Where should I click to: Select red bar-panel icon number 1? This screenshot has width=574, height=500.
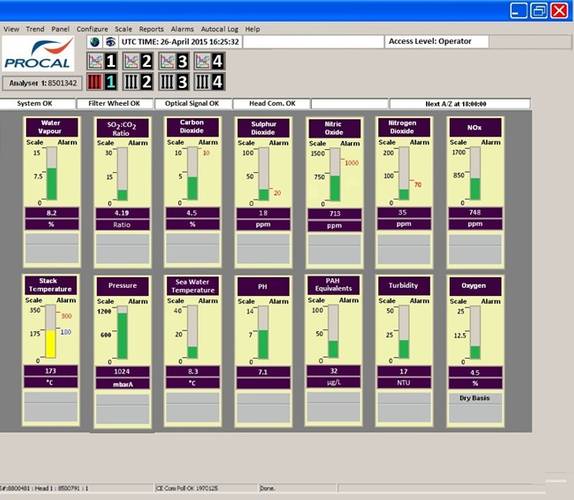(102, 82)
